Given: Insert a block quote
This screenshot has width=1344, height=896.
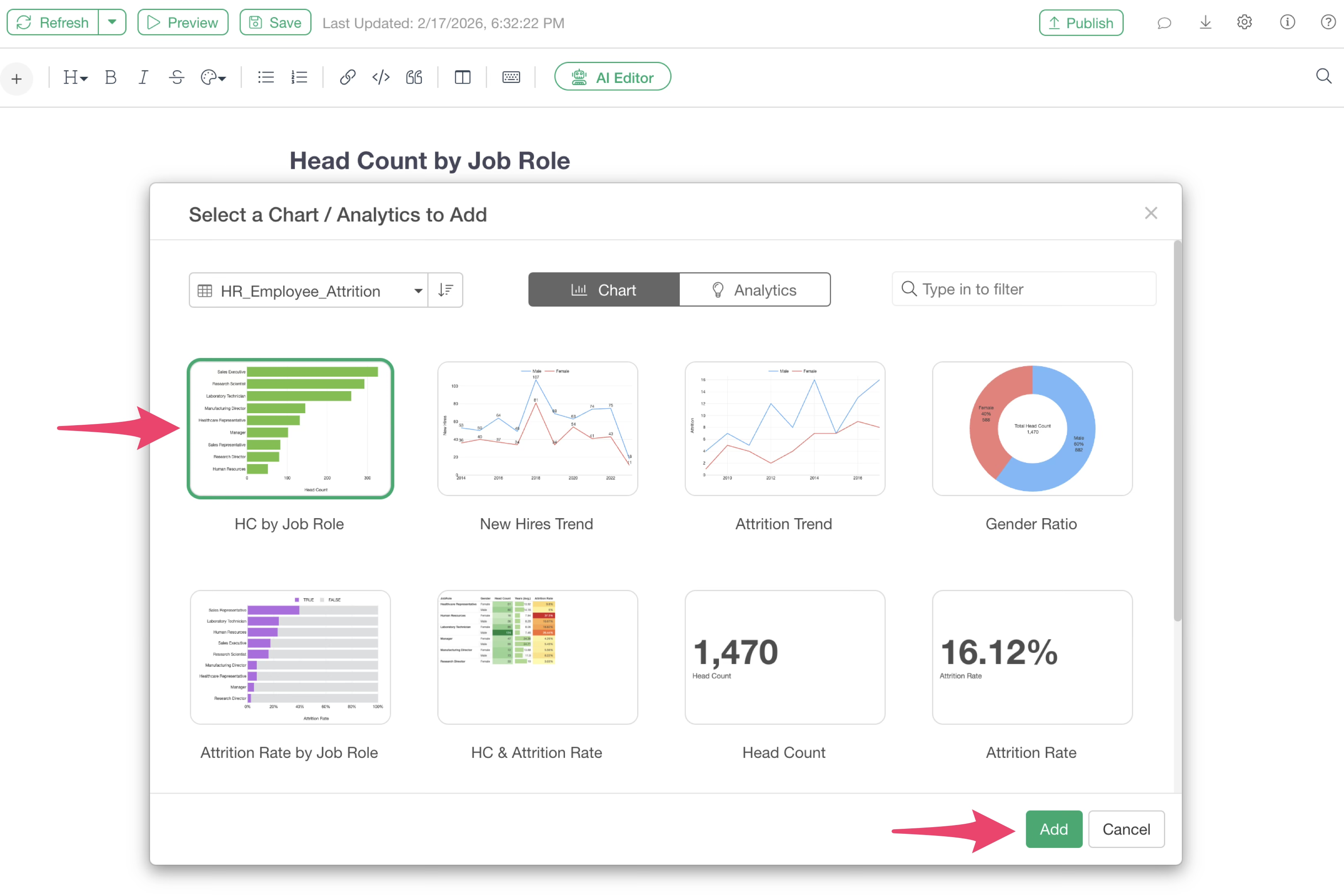Looking at the screenshot, I should [414, 77].
